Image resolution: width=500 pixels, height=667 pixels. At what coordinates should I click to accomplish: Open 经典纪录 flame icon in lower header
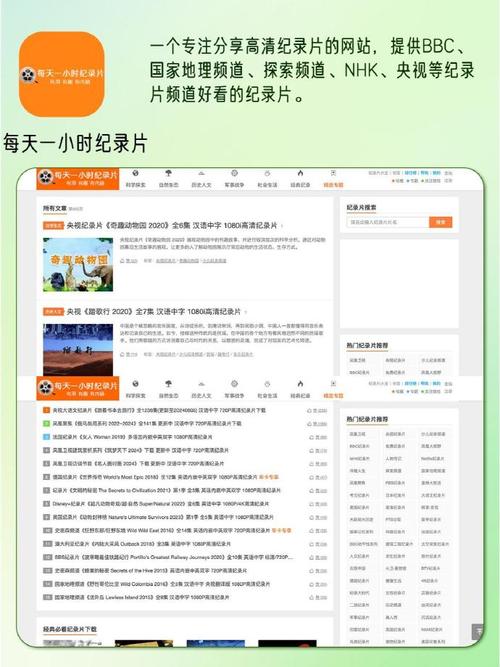[300, 384]
